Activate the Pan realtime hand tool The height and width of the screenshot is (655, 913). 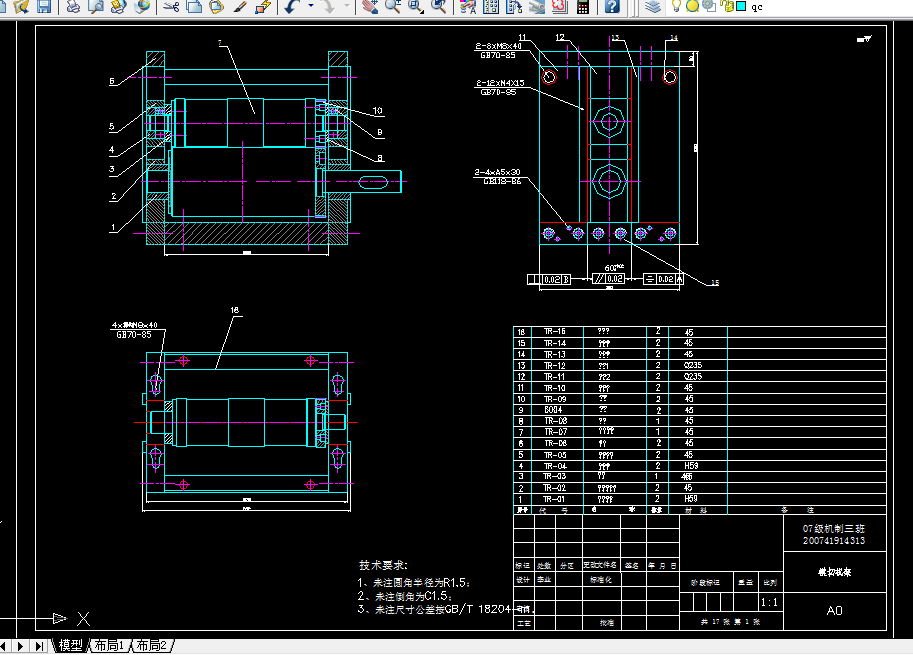pos(370,6)
